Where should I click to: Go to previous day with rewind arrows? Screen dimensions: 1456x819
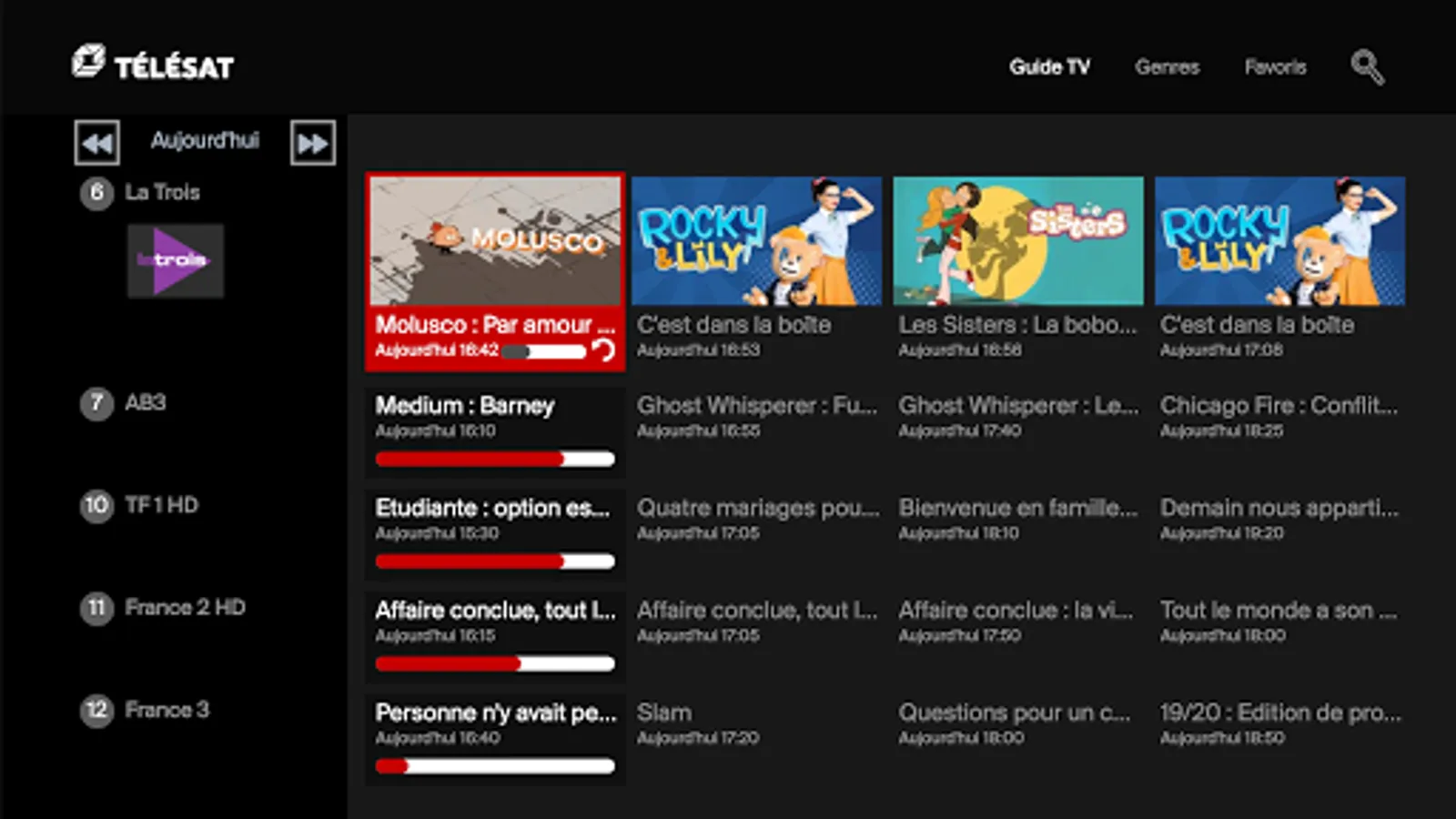(96, 143)
